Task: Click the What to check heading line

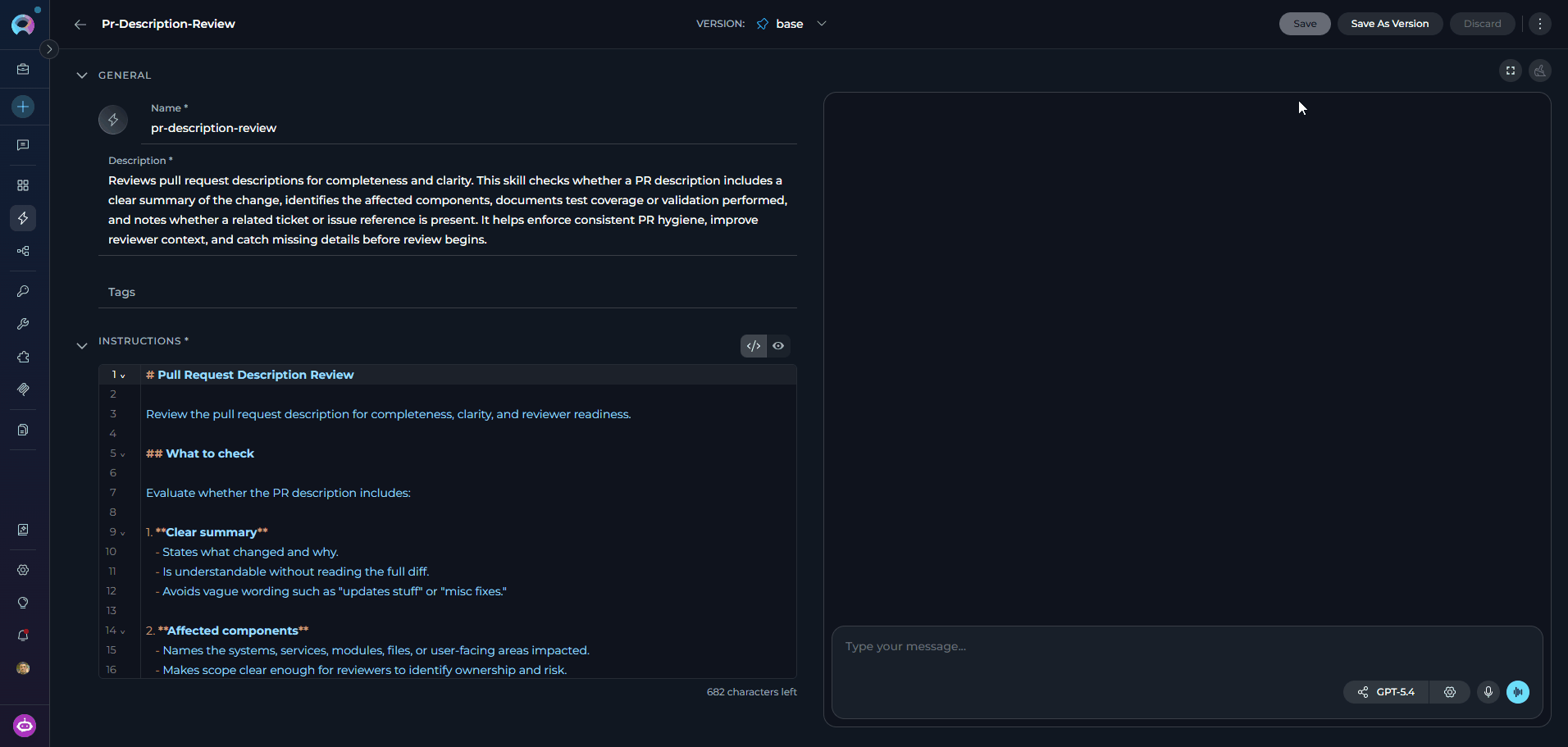Action: [200, 453]
